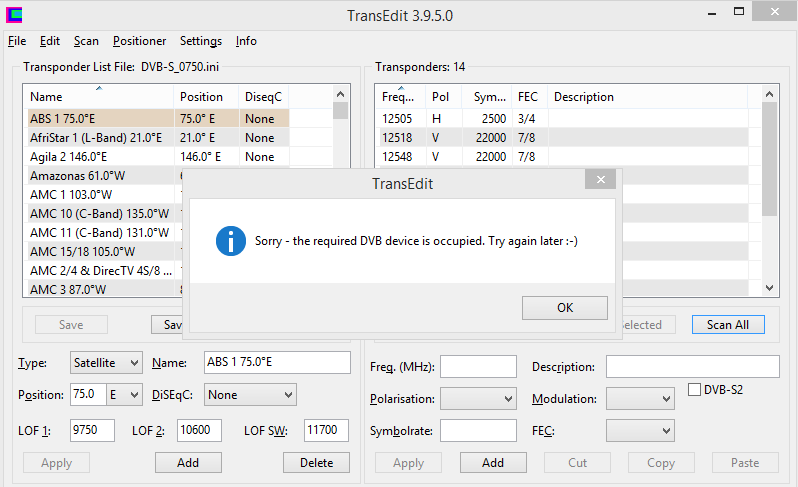Select ABS 1 75.0°E satellite row
This screenshot has width=798, height=487.
pos(159,119)
